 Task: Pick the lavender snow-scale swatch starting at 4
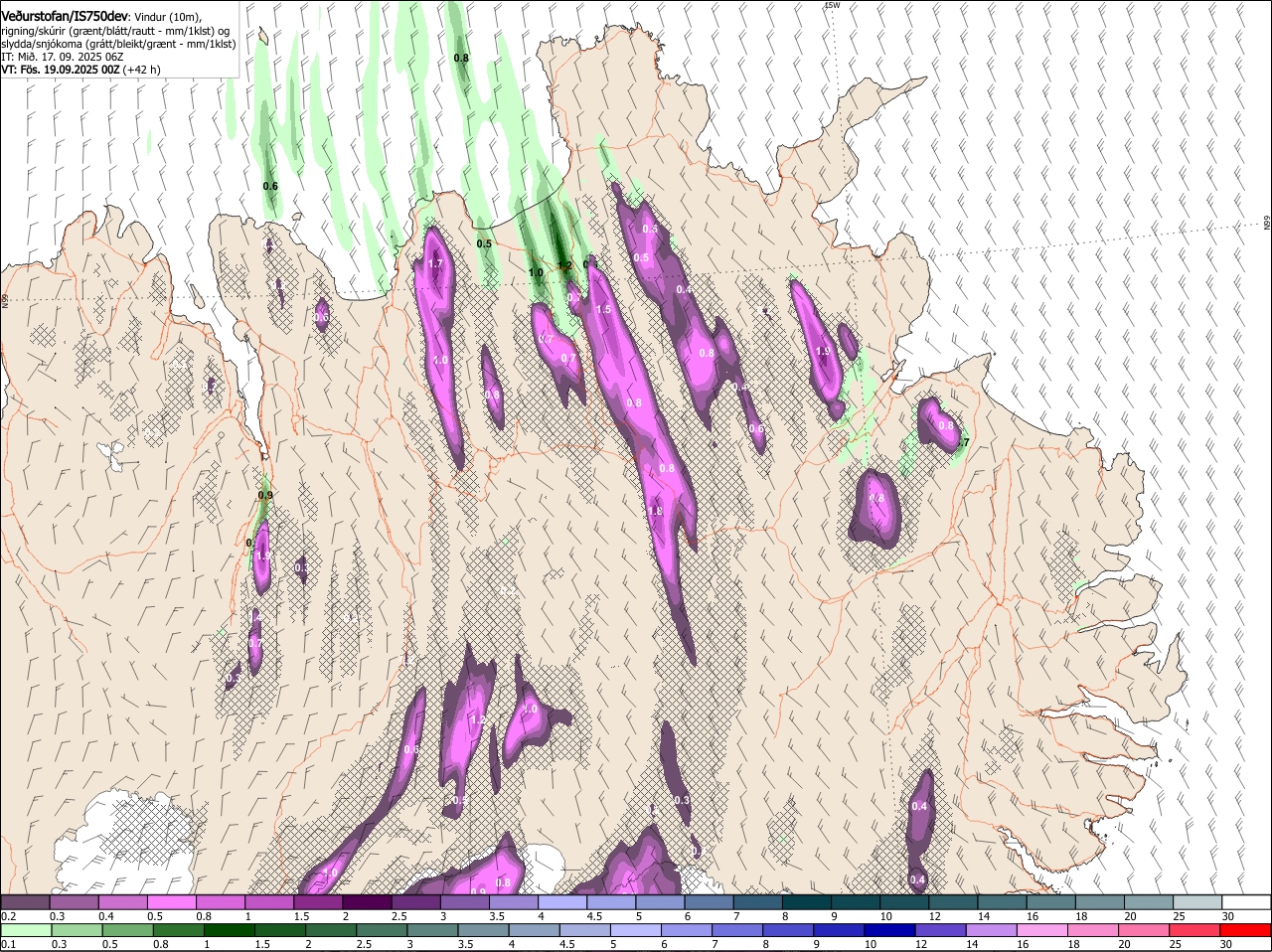[561, 901]
